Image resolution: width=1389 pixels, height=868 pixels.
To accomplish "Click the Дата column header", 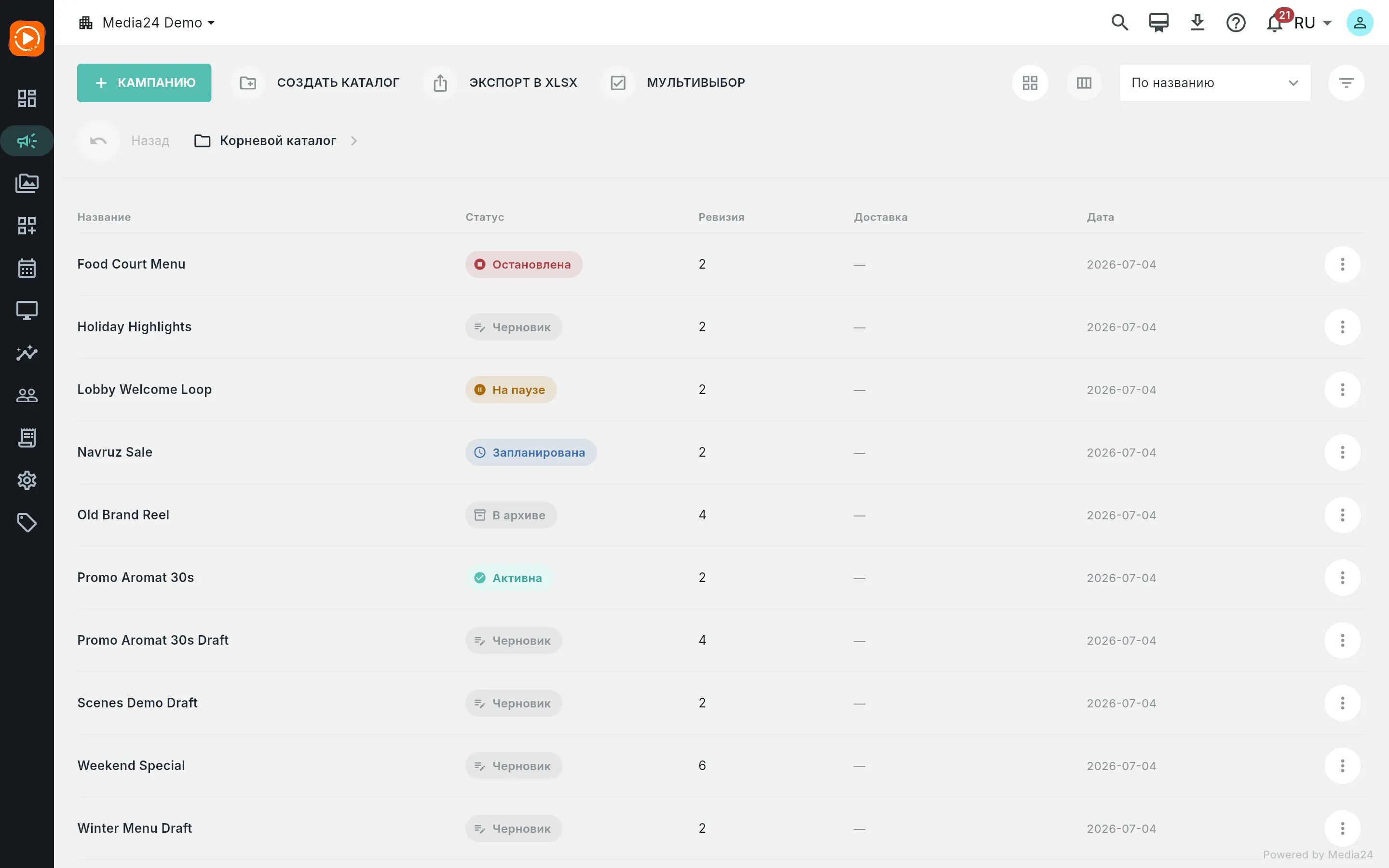I will tap(1100, 217).
